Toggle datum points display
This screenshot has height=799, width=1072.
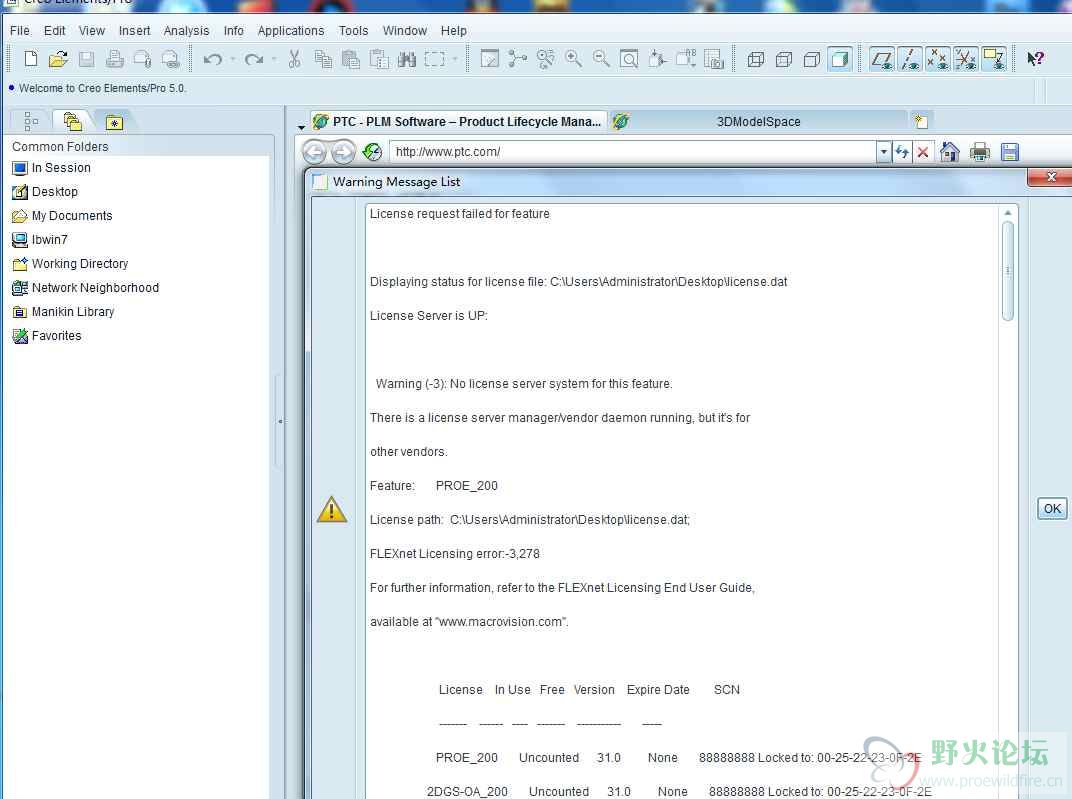pyautogui.click(x=937, y=59)
